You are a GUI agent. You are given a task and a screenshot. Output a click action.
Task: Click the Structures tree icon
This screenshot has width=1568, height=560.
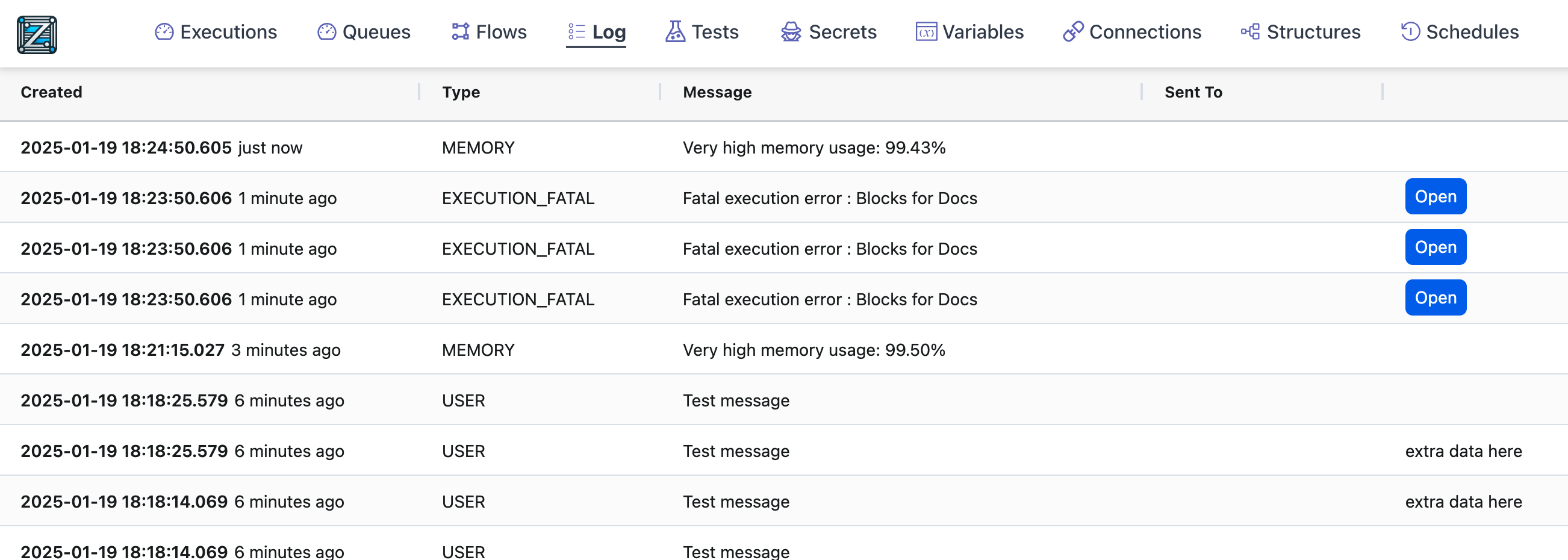pos(1250,32)
